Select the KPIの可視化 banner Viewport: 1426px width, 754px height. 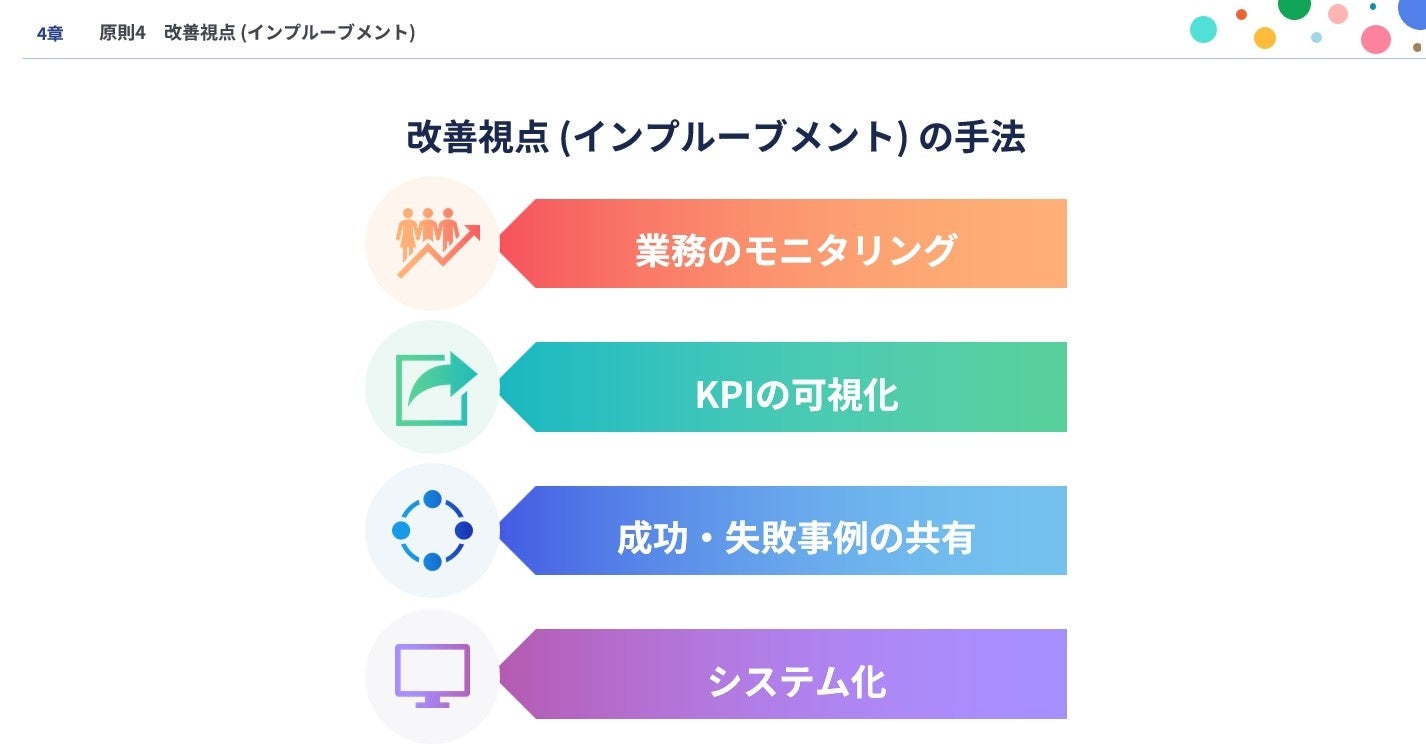tap(795, 394)
